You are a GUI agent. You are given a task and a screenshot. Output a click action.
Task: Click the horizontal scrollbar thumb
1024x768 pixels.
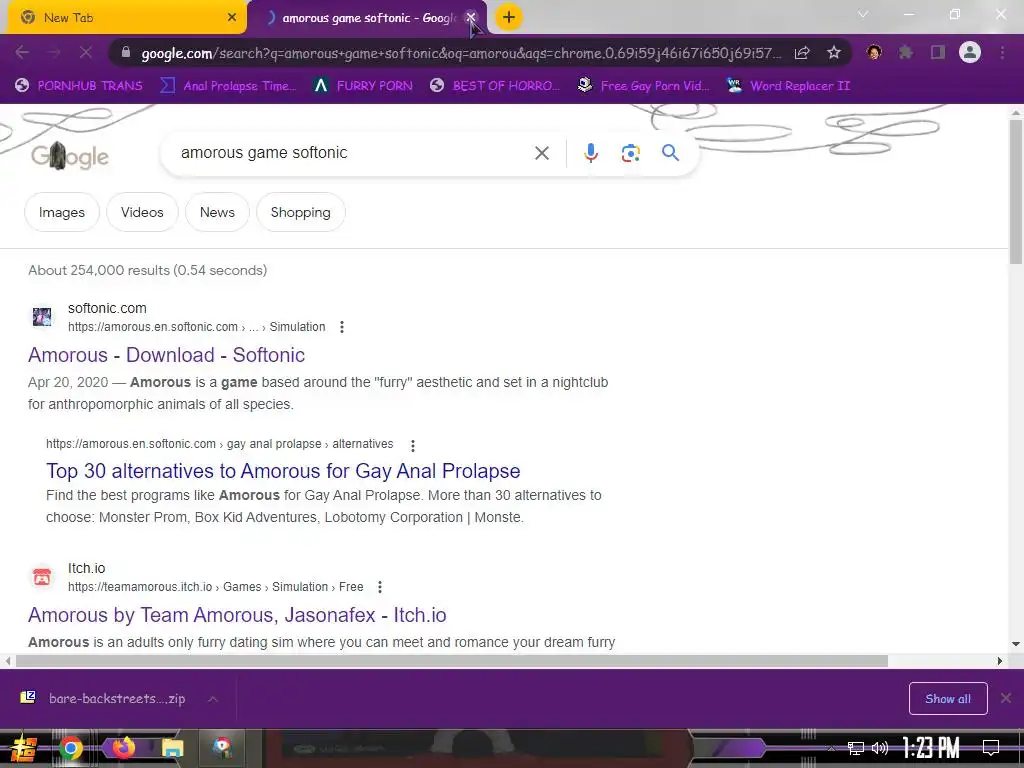coord(452,661)
